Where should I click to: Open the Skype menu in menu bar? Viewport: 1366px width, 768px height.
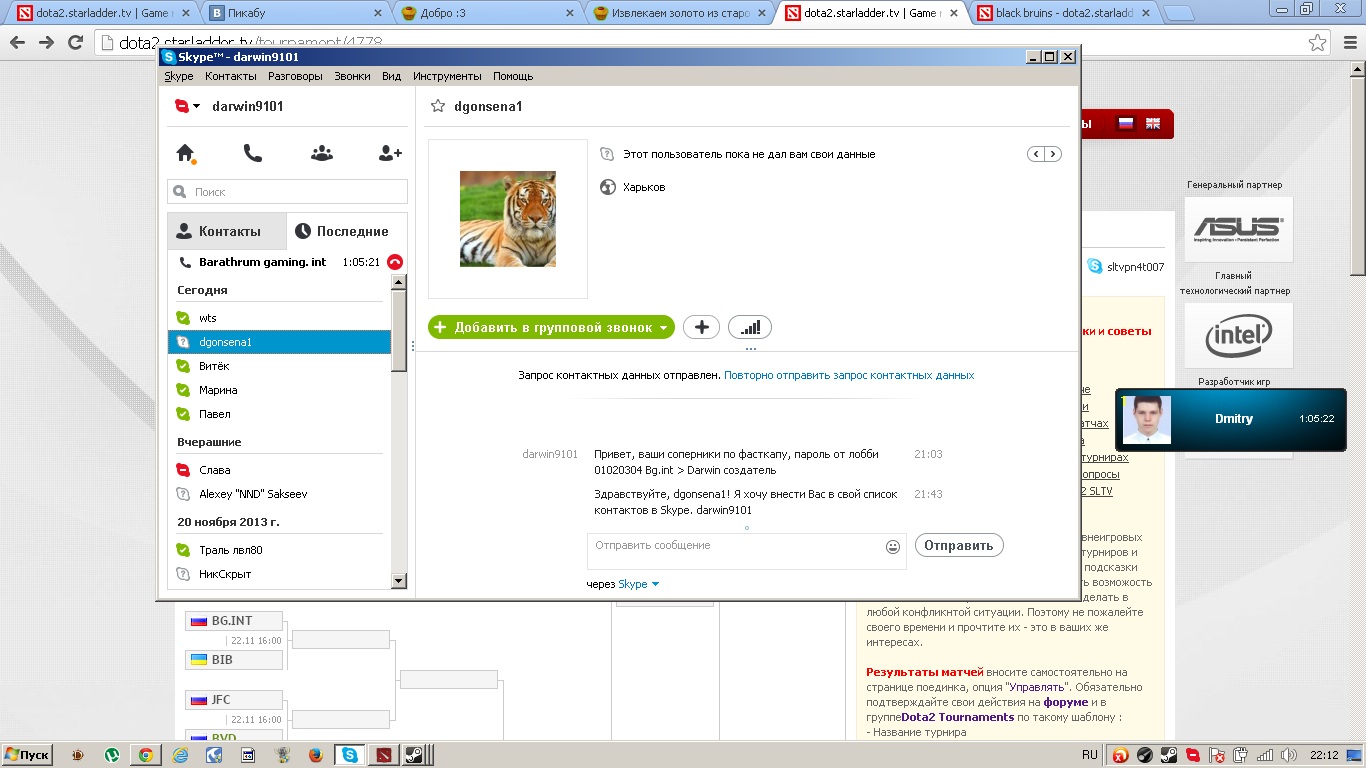click(179, 76)
